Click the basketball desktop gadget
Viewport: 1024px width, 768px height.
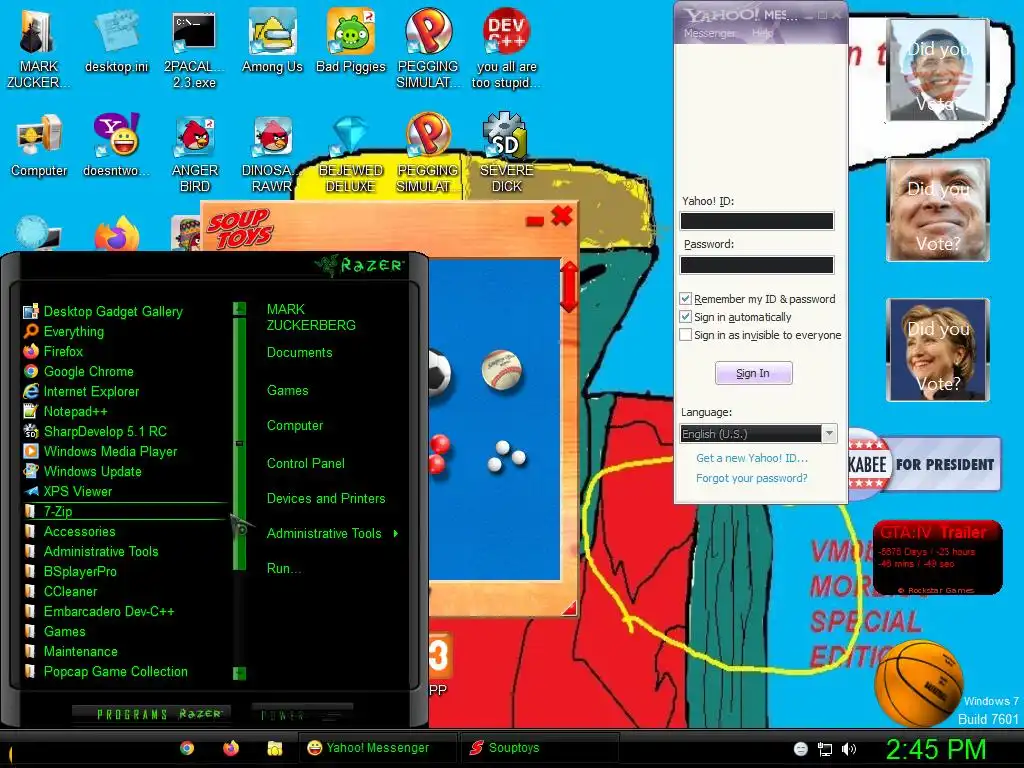tap(919, 683)
